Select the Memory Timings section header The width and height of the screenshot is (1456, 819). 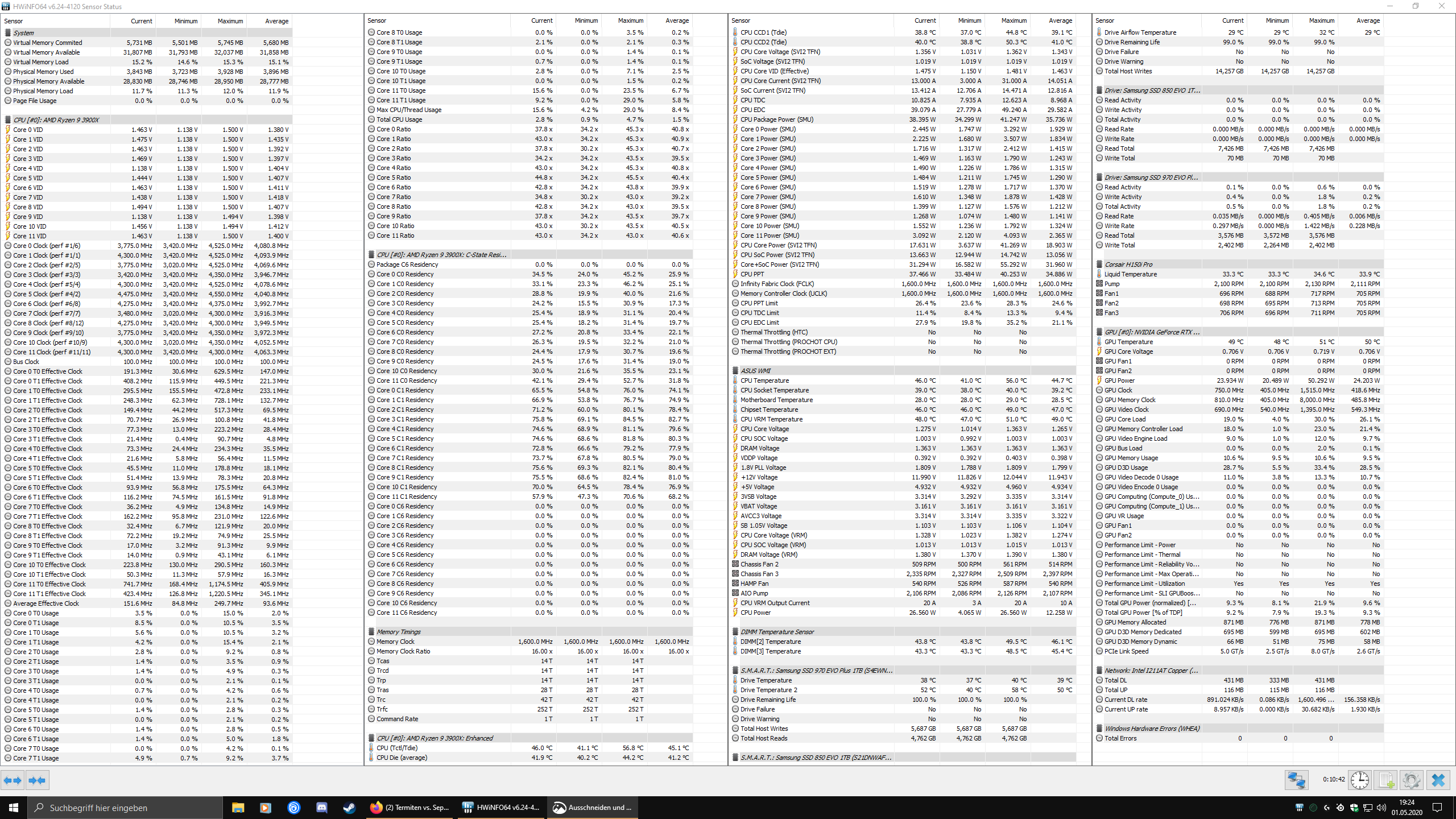[529, 632]
